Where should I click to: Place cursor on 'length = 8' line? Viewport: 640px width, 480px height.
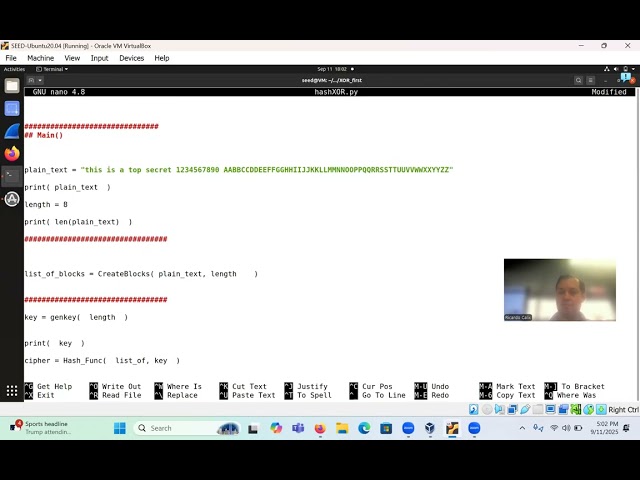click(x=46, y=204)
